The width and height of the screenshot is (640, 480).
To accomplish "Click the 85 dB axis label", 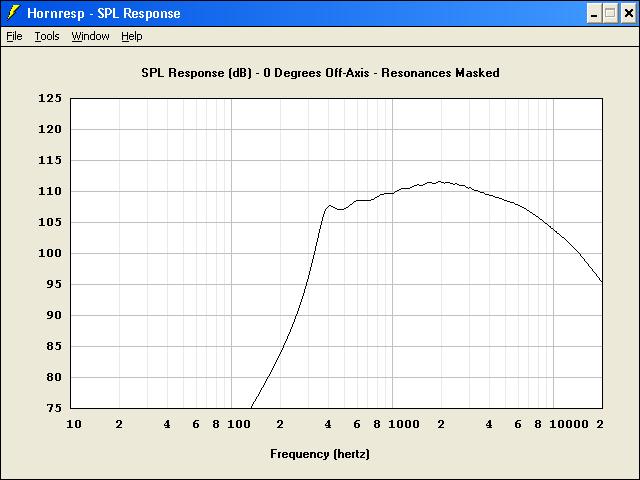I will [54, 347].
